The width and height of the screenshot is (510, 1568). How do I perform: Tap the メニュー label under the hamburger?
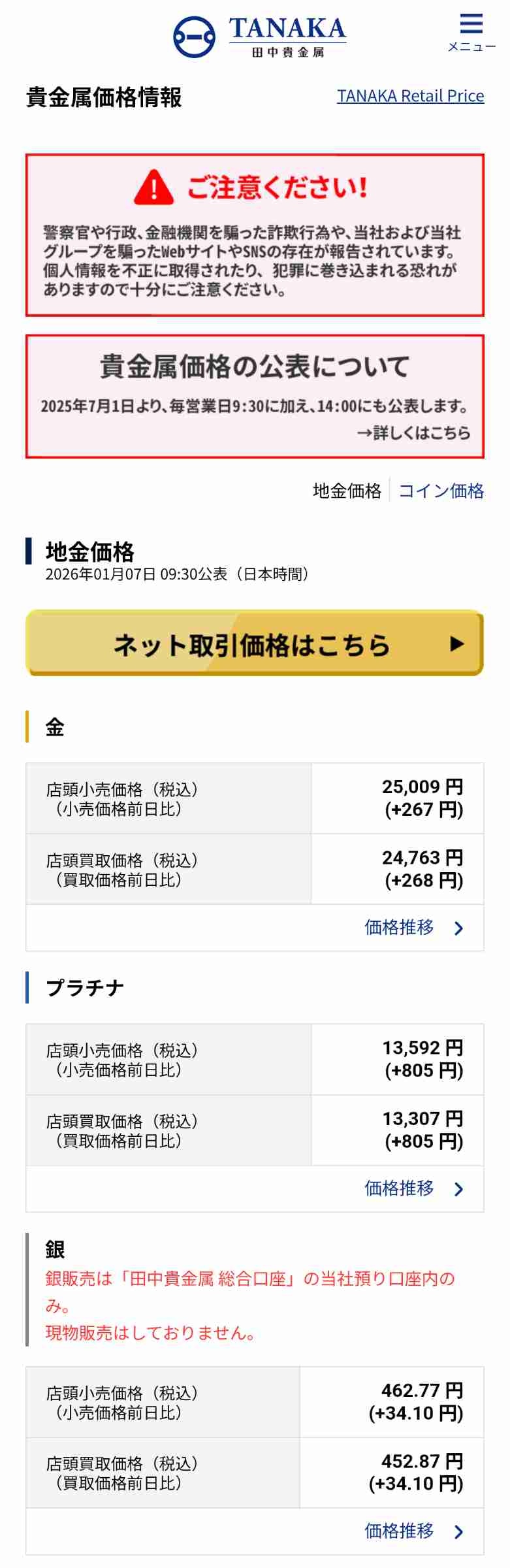click(471, 47)
